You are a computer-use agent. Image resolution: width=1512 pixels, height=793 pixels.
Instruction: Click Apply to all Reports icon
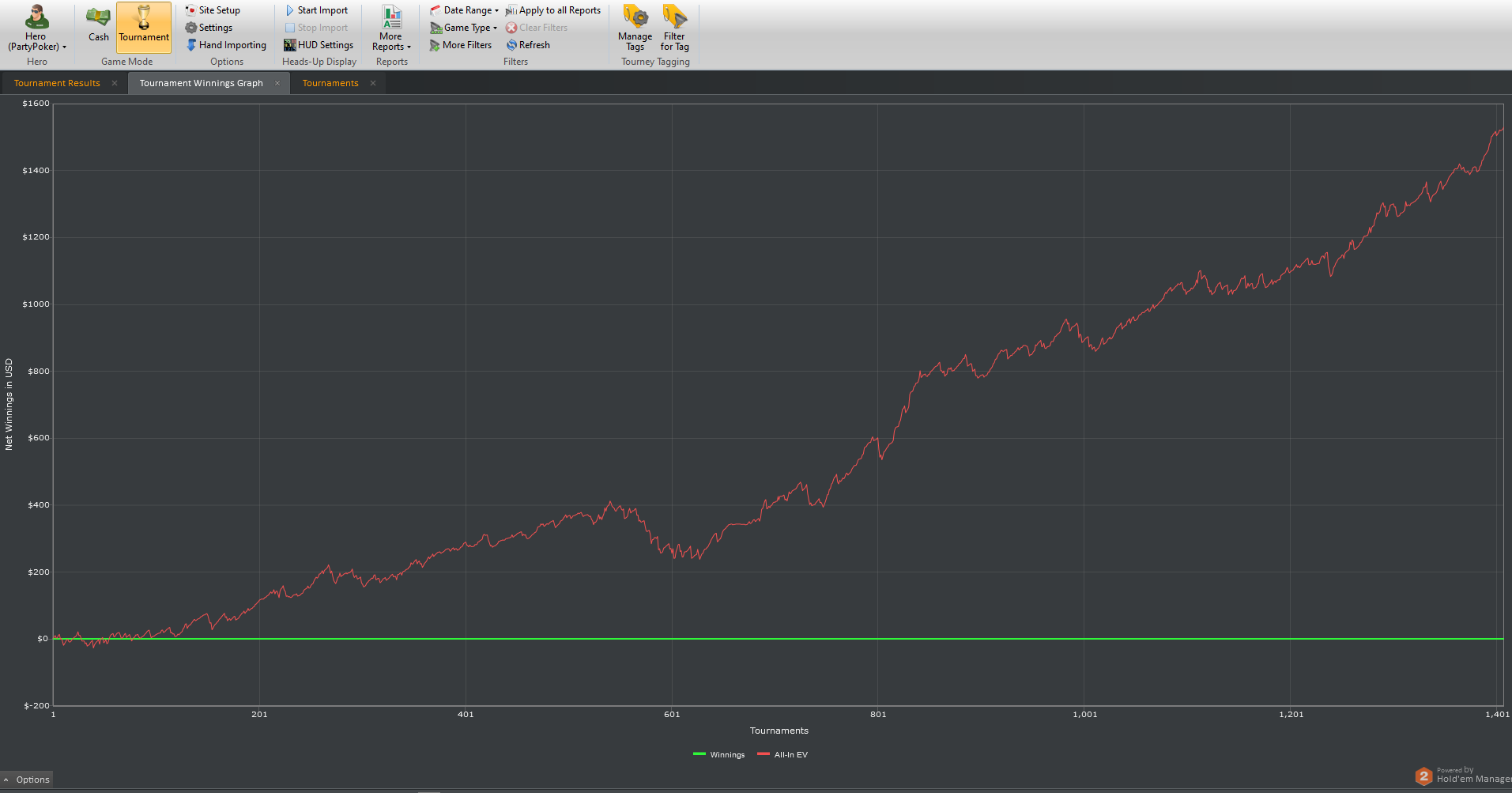click(511, 10)
